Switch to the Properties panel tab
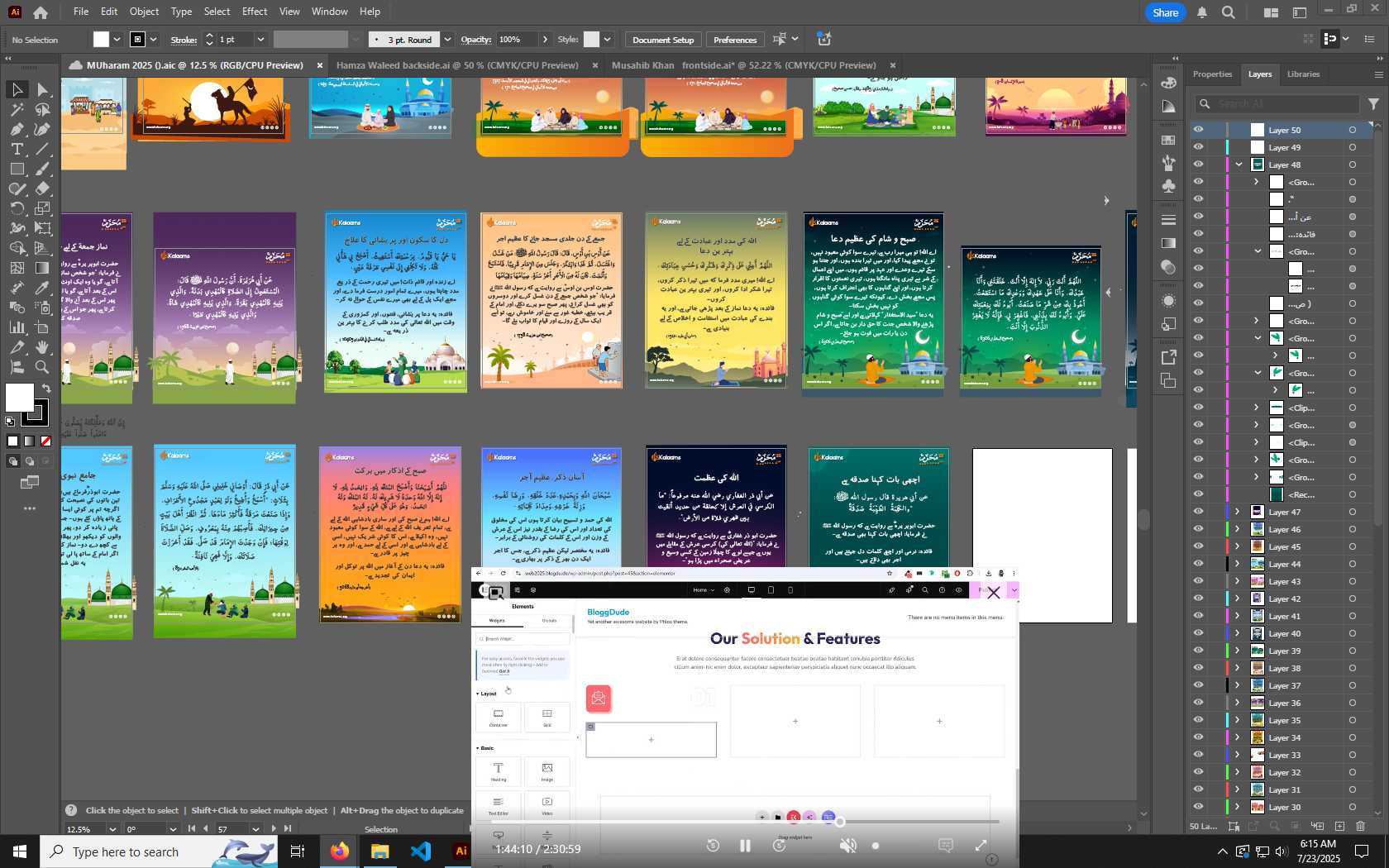The height and width of the screenshot is (868, 1389). (x=1212, y=74)
